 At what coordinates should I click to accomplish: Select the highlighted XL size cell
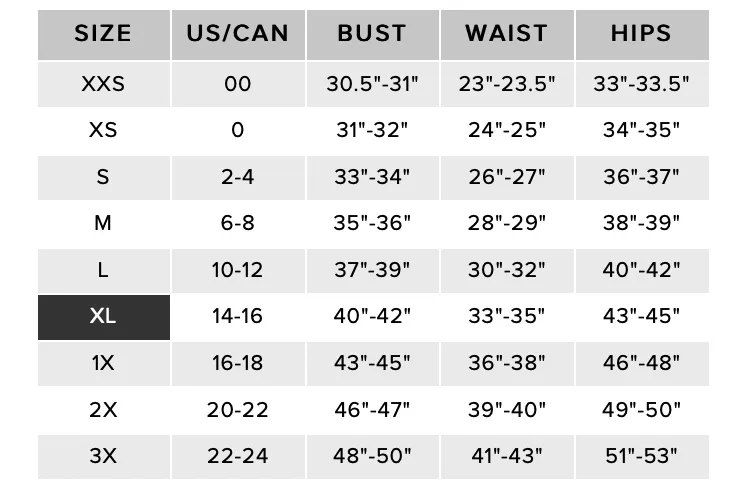(x=104, y=317)
